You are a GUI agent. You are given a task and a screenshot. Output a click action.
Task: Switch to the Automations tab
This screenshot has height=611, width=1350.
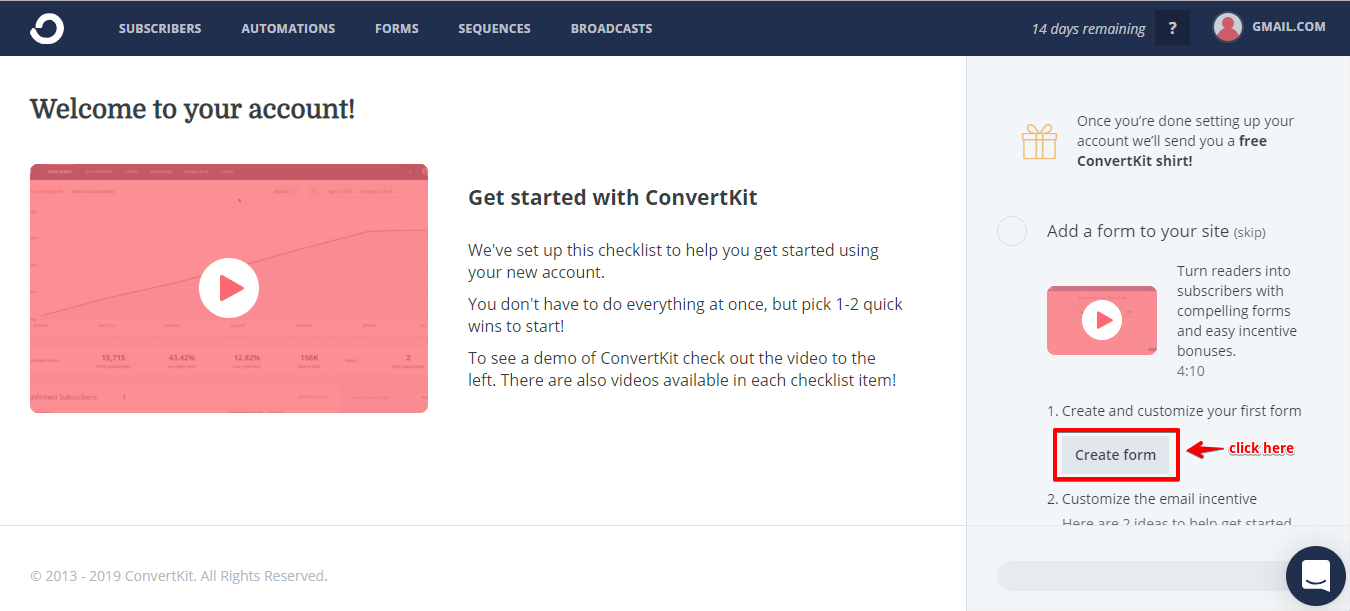click(288, 28)
